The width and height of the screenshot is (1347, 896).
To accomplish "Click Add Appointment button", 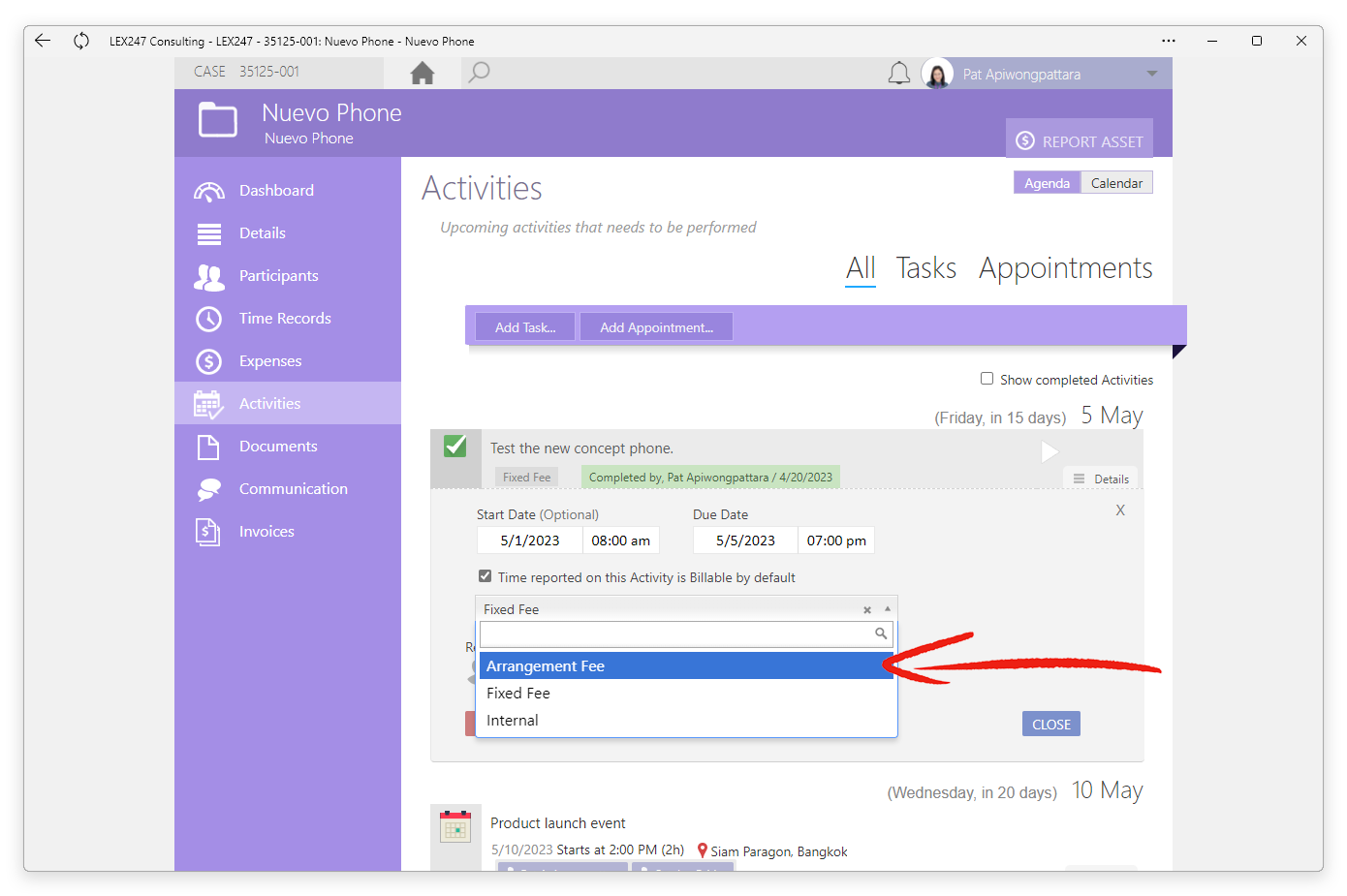I will click(656, 327).
